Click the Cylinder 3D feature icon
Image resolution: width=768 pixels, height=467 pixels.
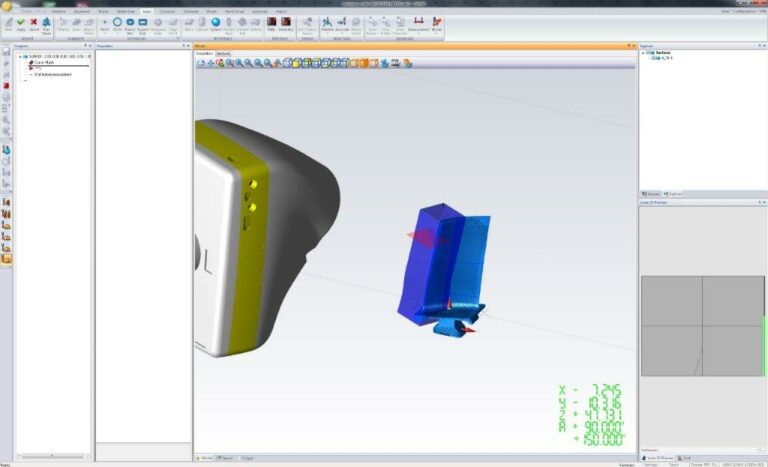coord(202,22)
